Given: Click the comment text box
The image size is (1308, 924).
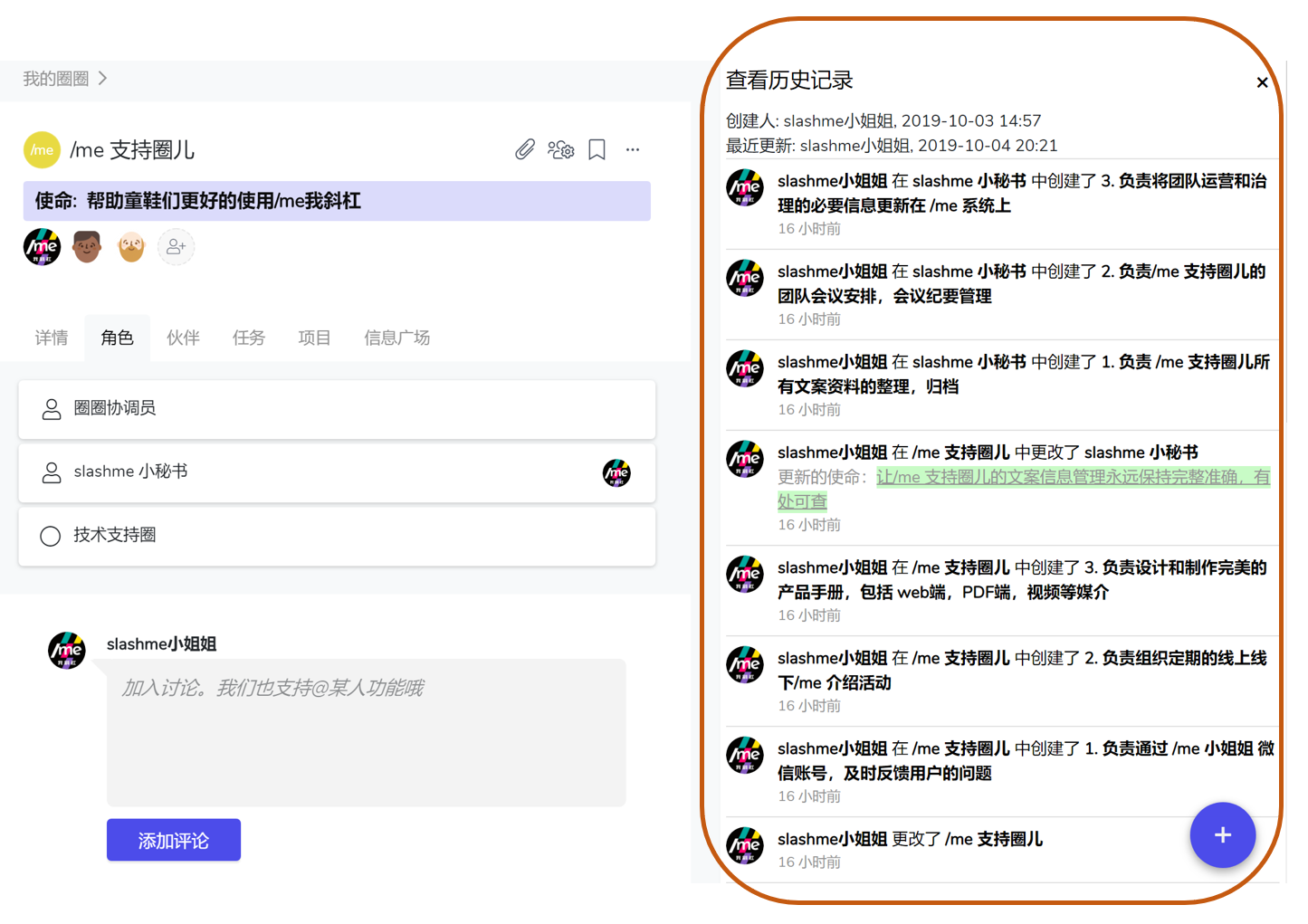Looking at the screenshot, I should (x=366, y=732).
